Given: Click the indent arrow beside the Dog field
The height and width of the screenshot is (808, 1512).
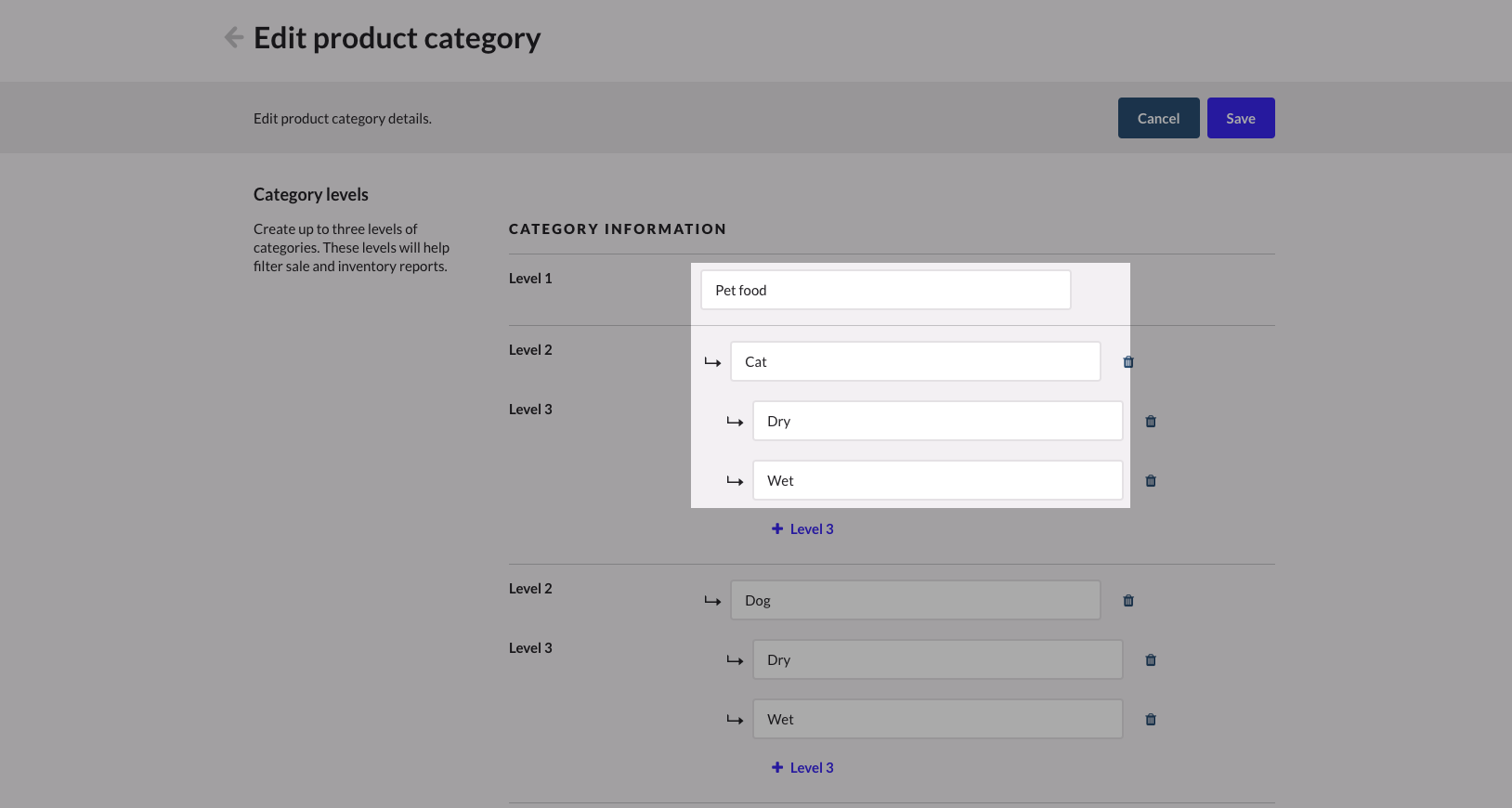Looking at the screenshot, I should (712, 601).
